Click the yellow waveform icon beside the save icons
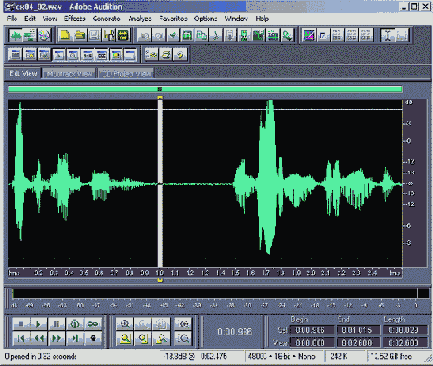433x366 pixels. coord(123,35)
